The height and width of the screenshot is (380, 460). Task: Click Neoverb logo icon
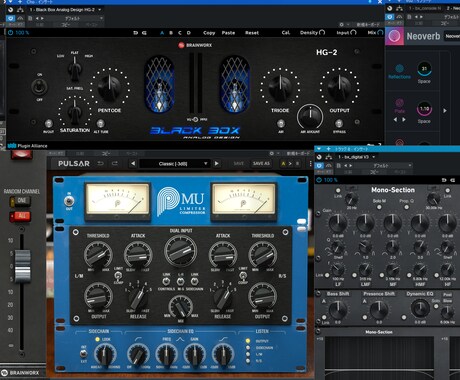pos(394,36)
